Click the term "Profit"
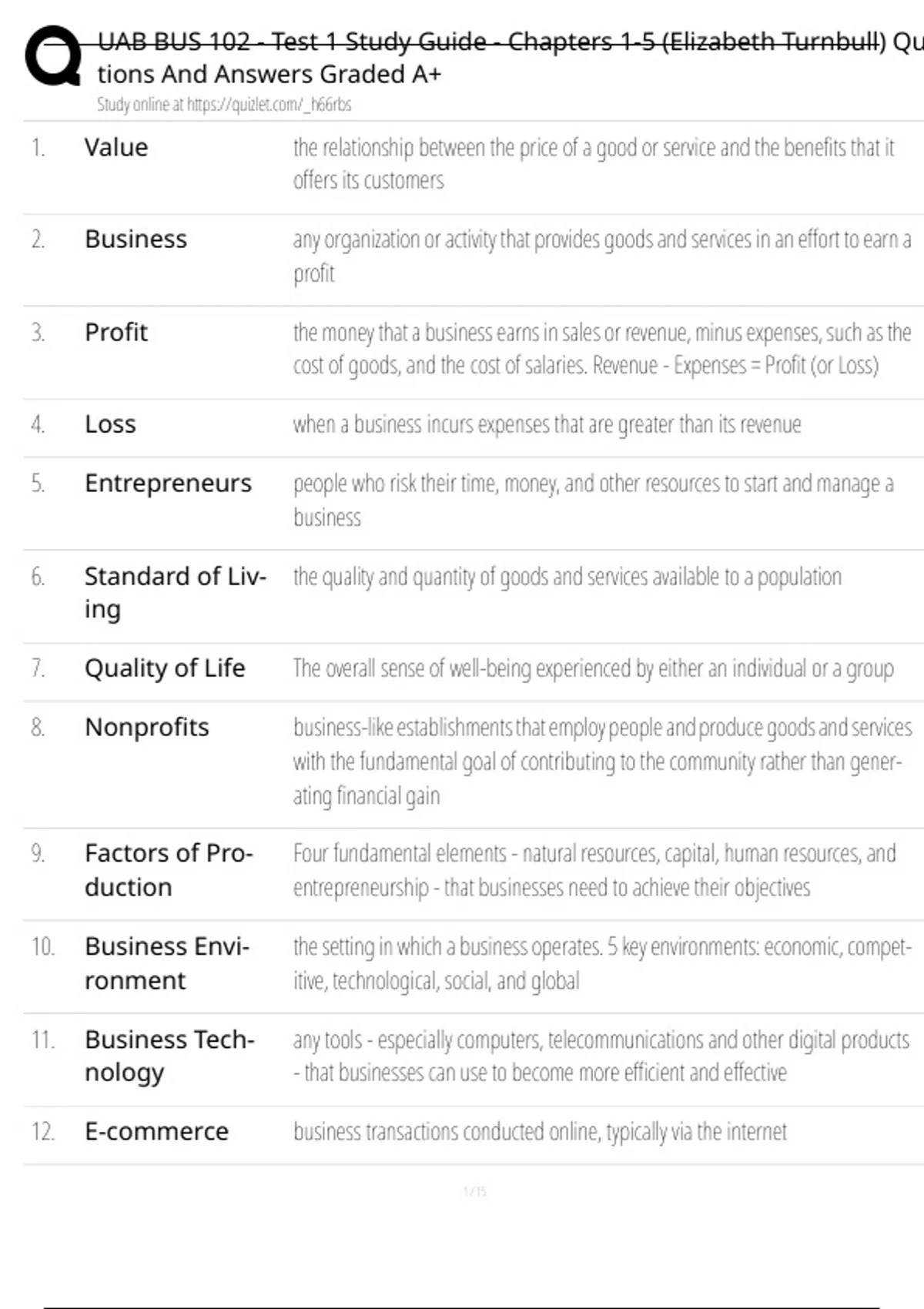The image size is (924, 1309). 116,333
